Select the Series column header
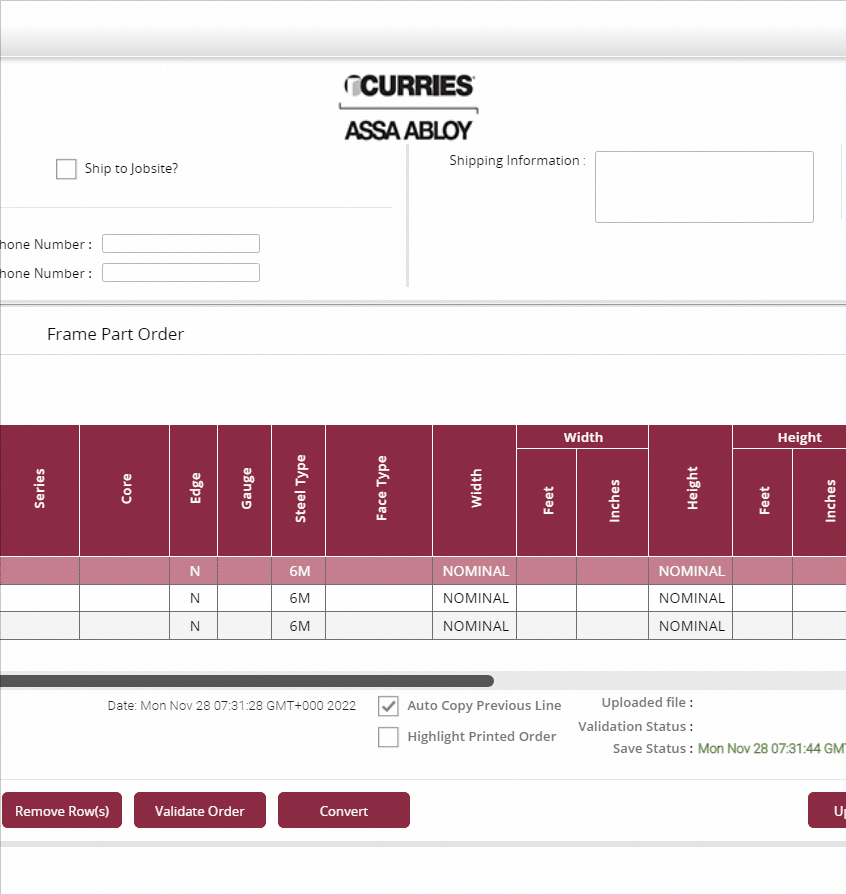This screenshot has height=894, width=846. tap(40, 490)
